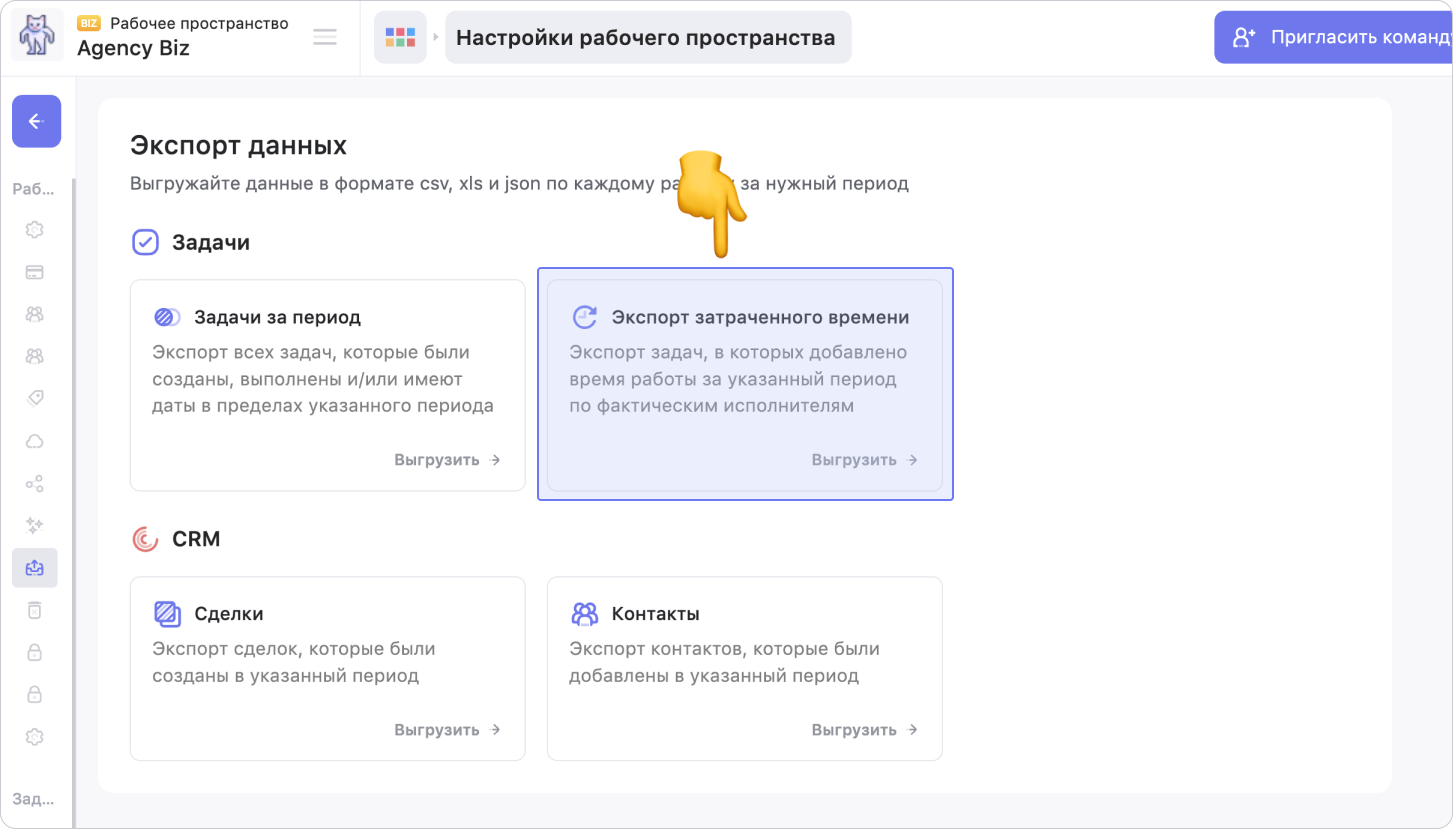Click Выгрузить in the Контакты card
The width and height of the screenshot is (1453, 829).
pyautogui.click(x=864, y=730)
